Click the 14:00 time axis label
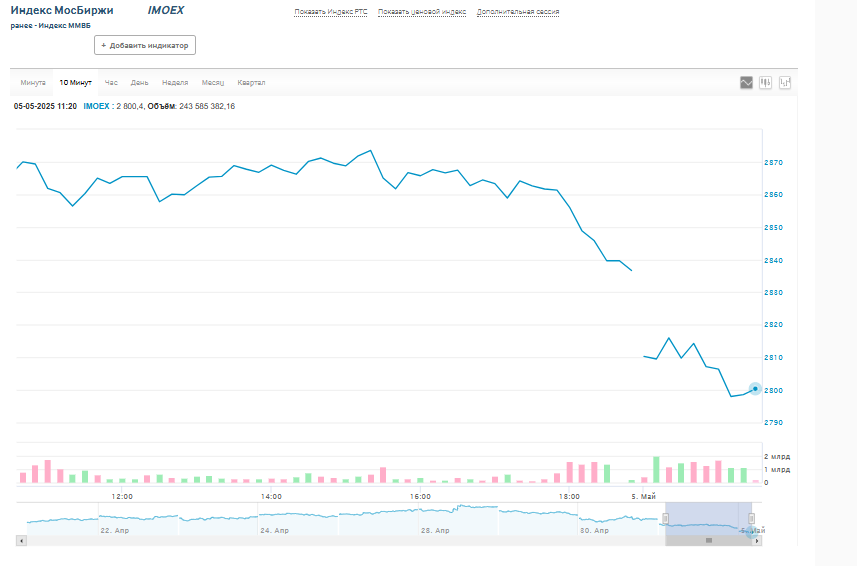Viewport: 857px width, 566px height. point(271,497)
